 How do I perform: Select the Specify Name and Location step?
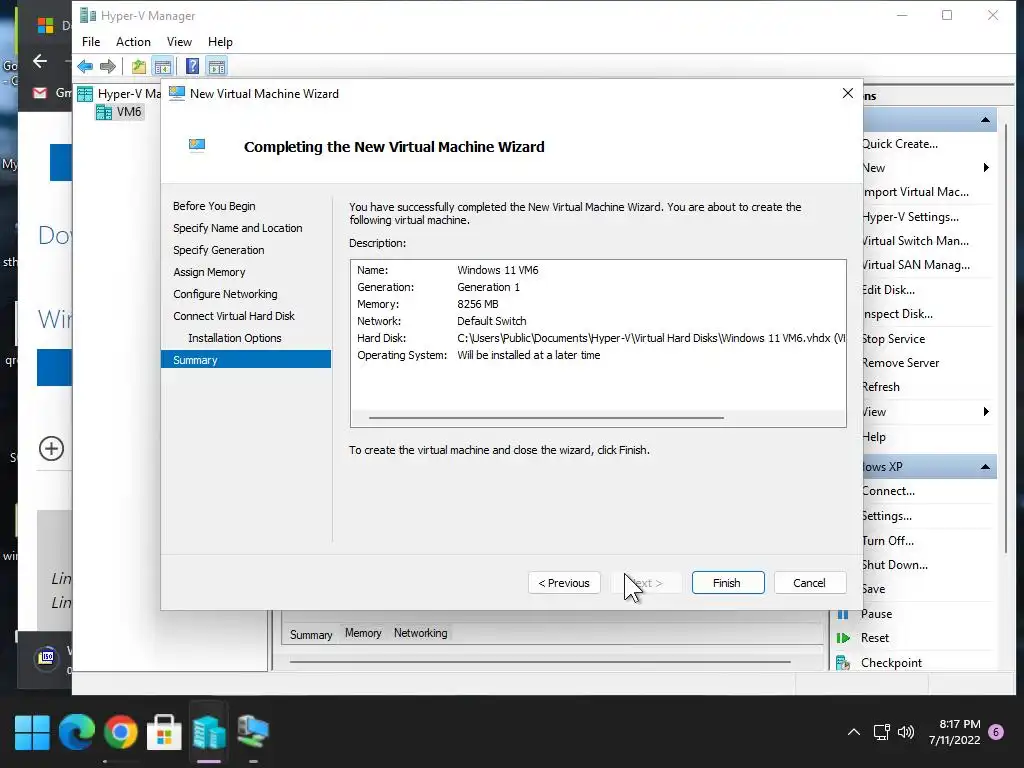[x=238, y=229]
